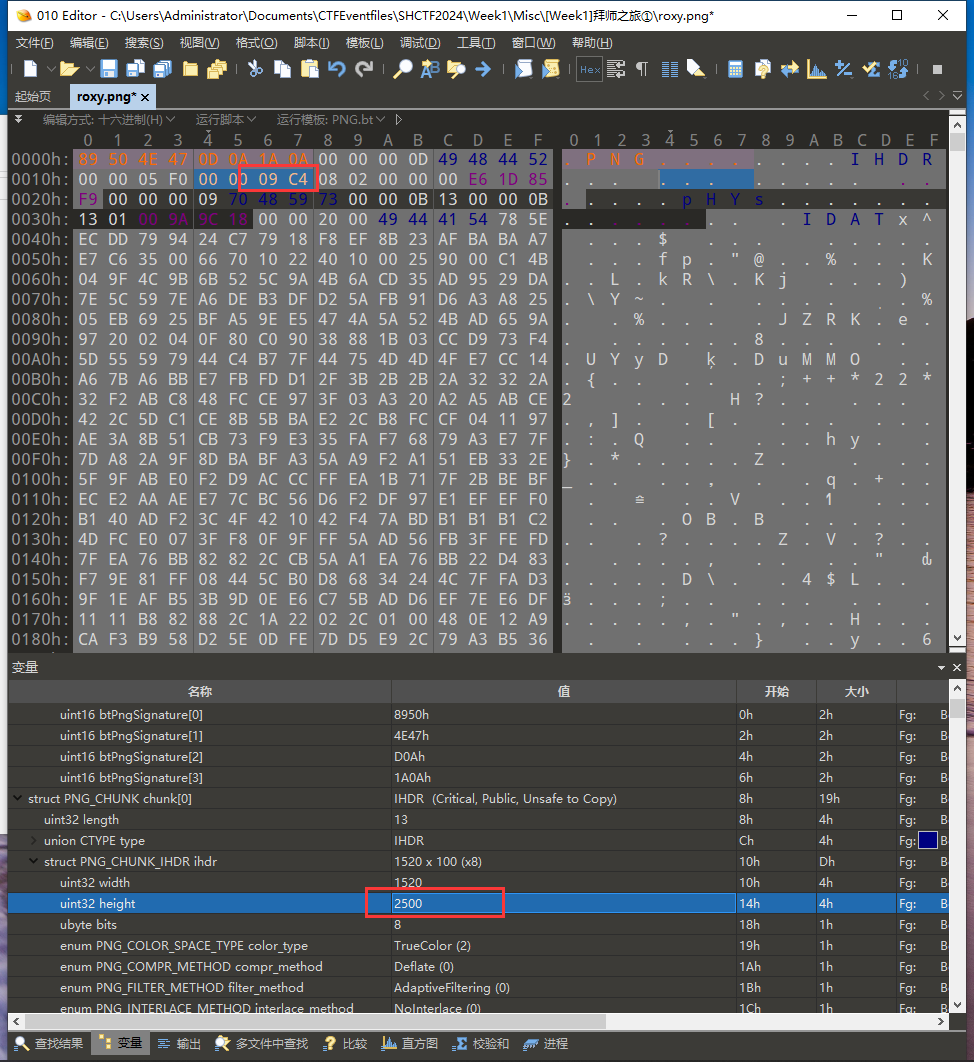Screen dimensions: 974x1062
Task: Click the height value field 2500
Action: [x=435, y=903]
